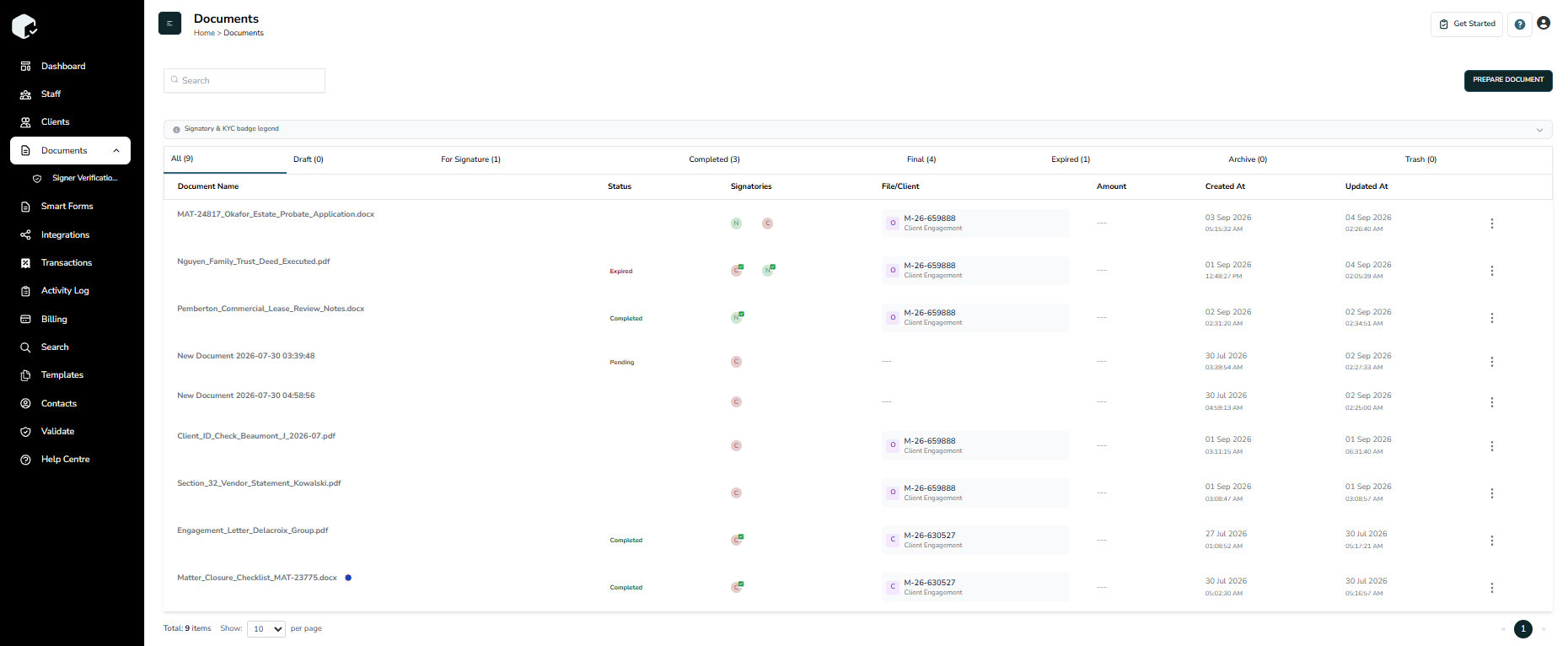Focus the document Search input field
This screenshot has width=1568, height=646.
[244, 81]
